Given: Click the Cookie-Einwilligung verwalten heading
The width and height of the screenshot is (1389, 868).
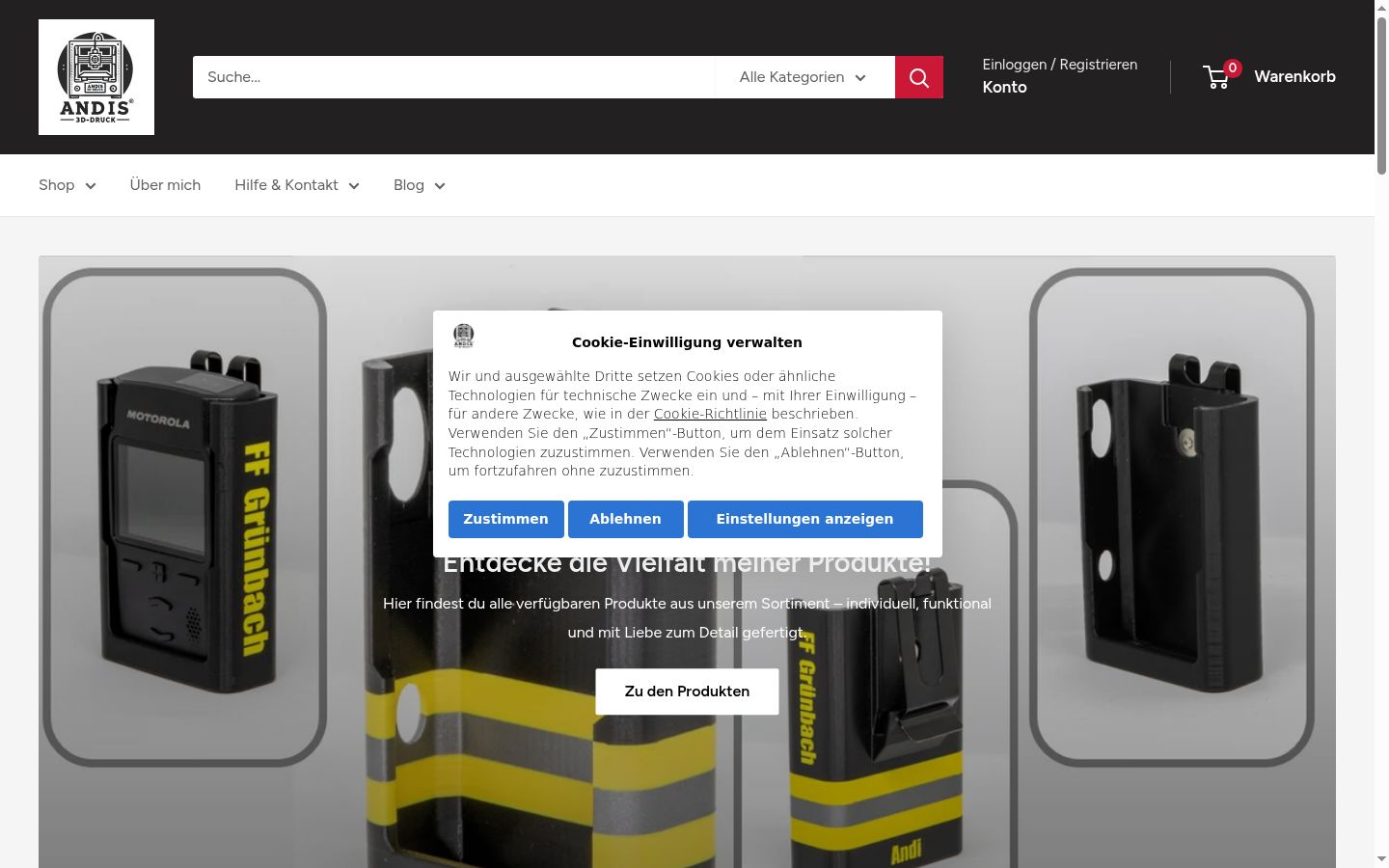Looking at the screenshot, I should click(687, 342).
